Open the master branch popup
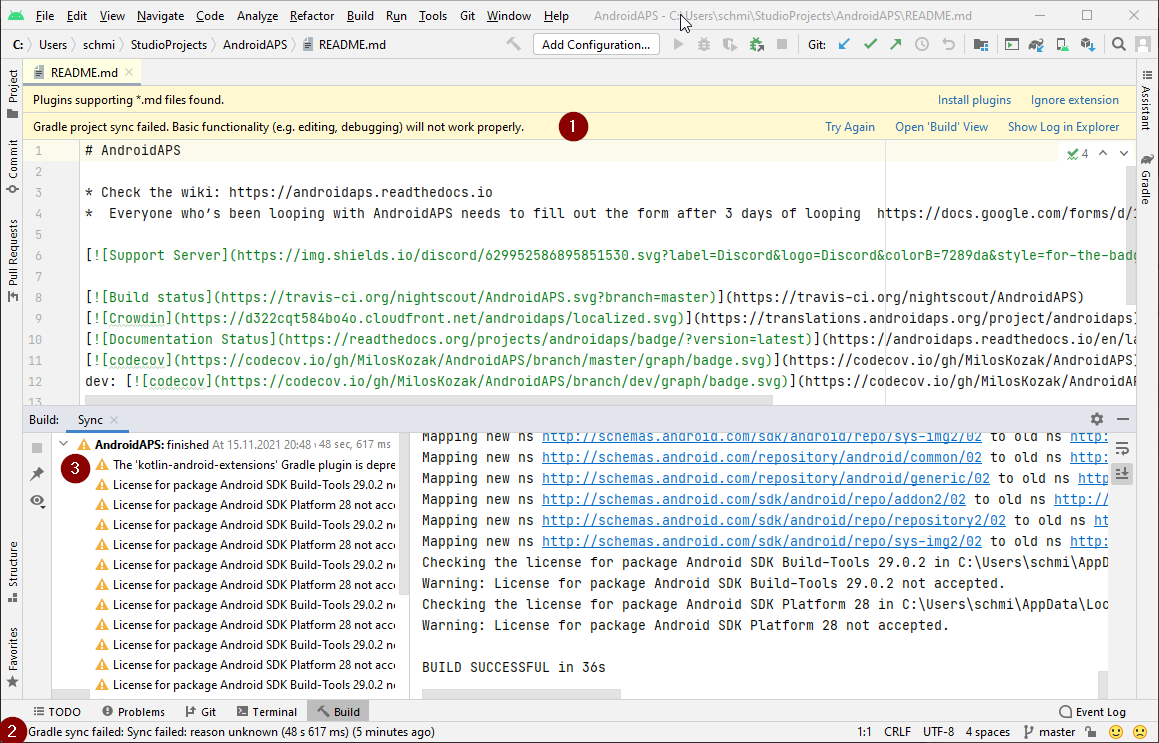The width and height of the screenshot is (1159, 743). (x=1050, y=732)
